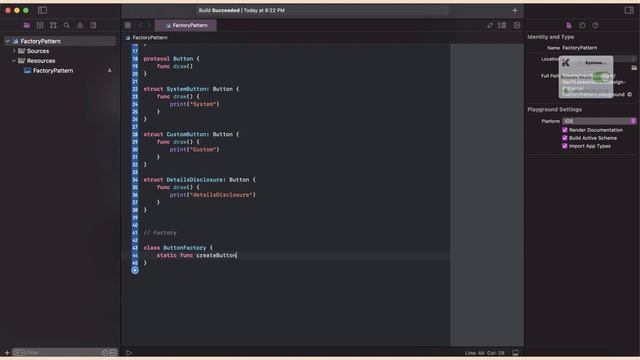The image size is (640, 360).
Task: Click the reveal in Finder arrow icon
Action: pos(629,94)
